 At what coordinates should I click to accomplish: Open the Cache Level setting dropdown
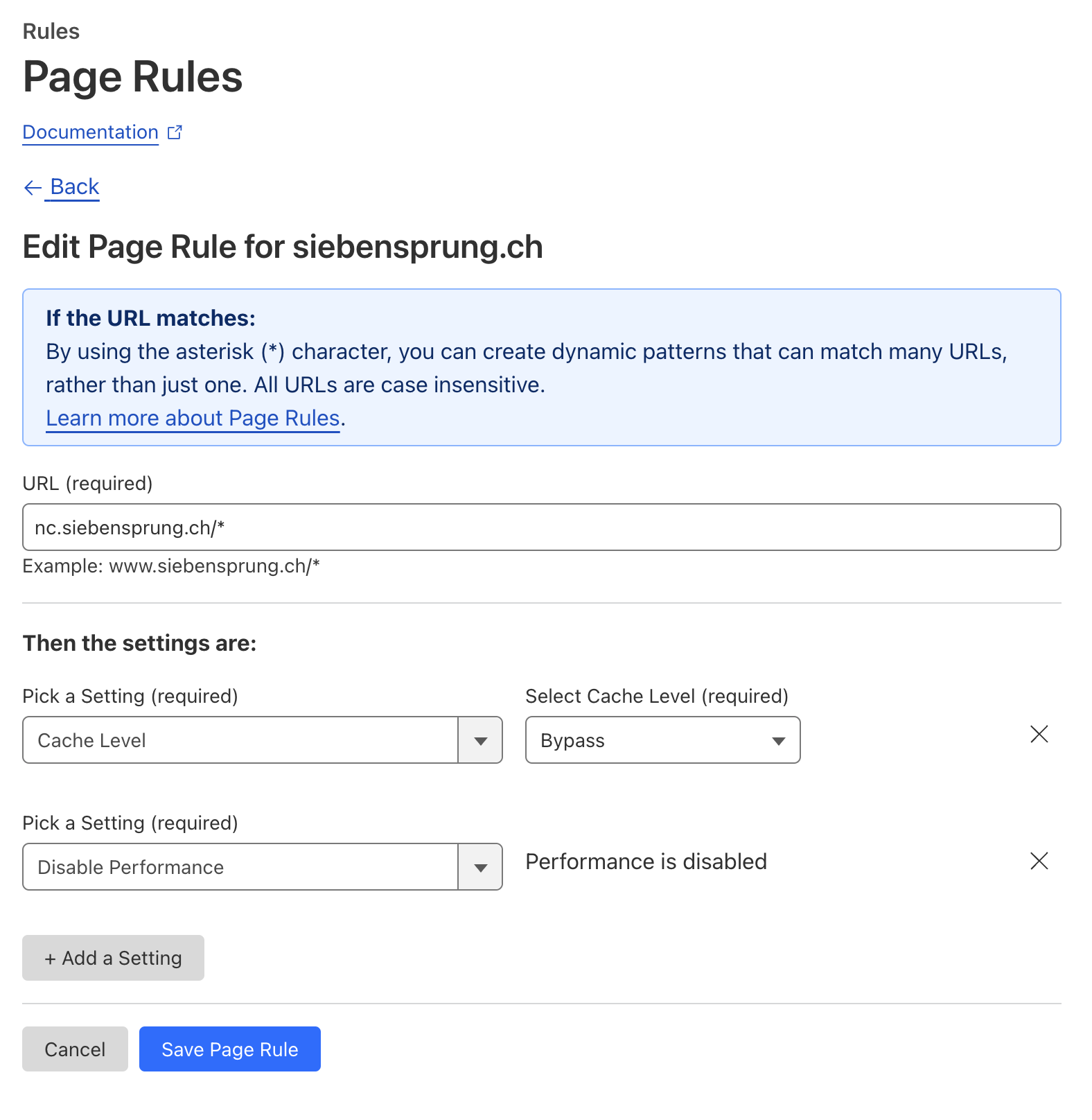click(243, 740)
